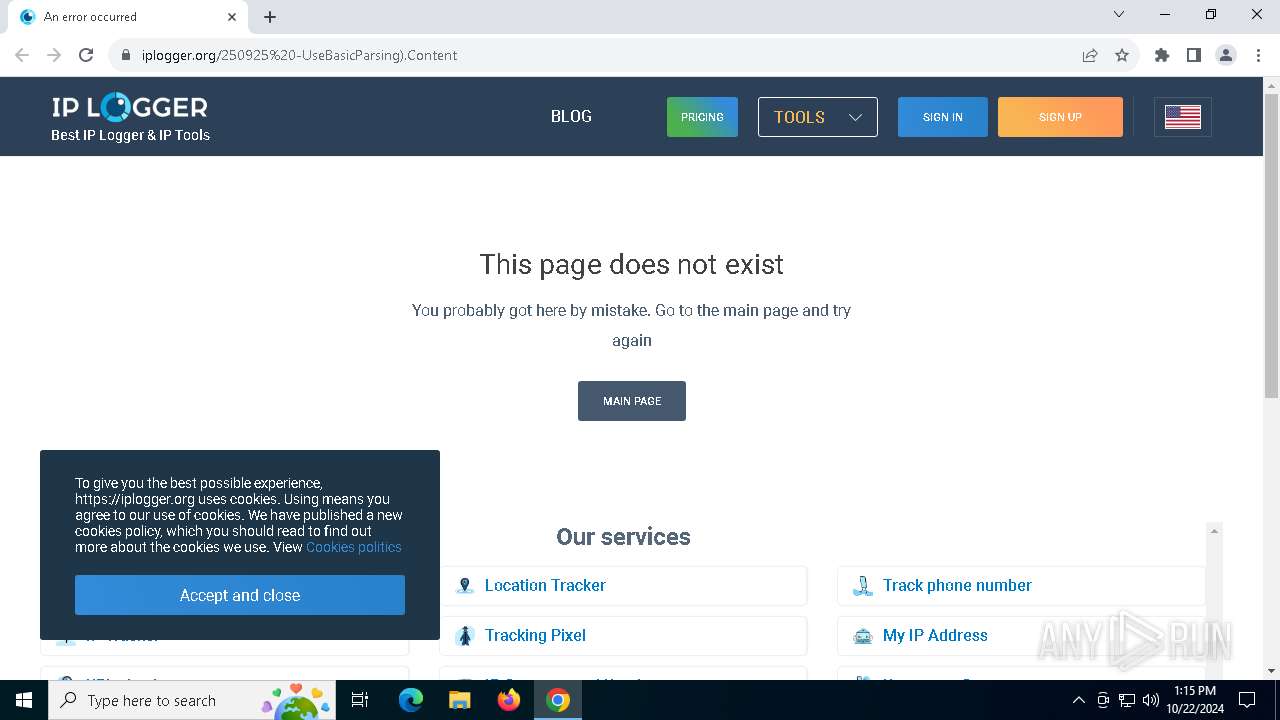Share this page icon
This screenshot has width=1280, height=720.
point(1090,55)
